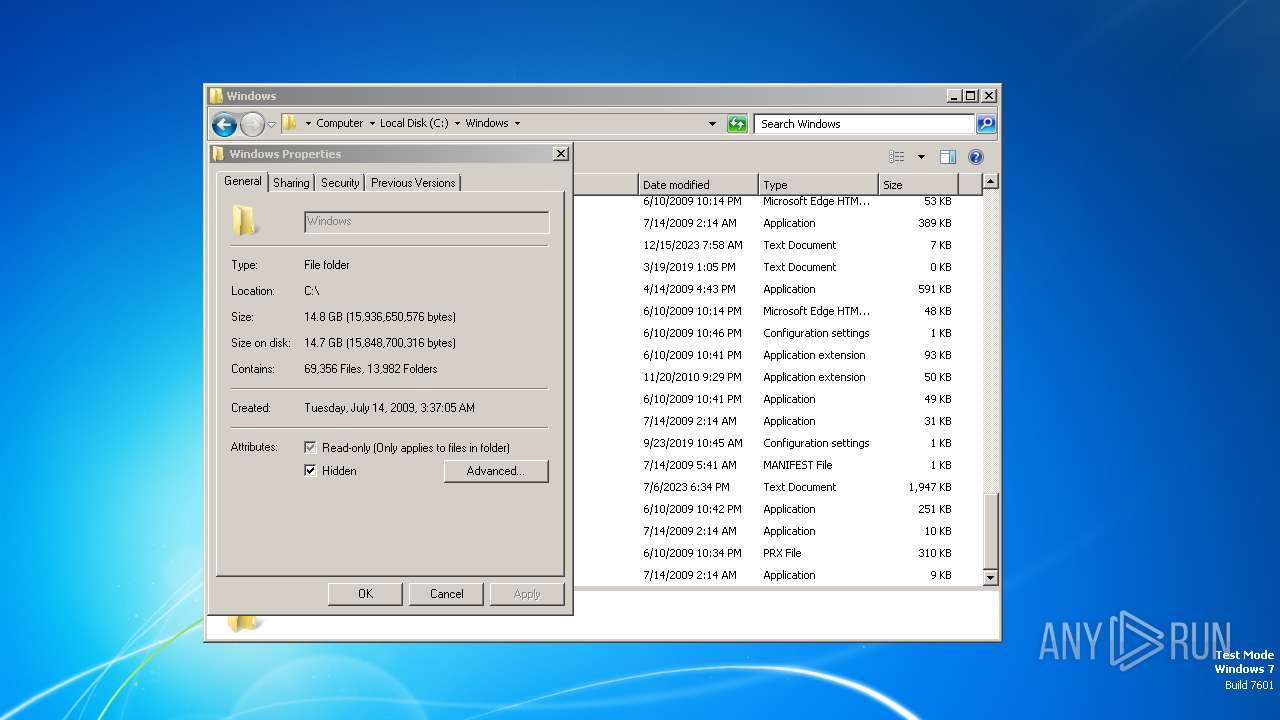This screenshot has height=720, width=1280.
Task: Click Windows in the address breadcrumb
Action: click(487, 124)
